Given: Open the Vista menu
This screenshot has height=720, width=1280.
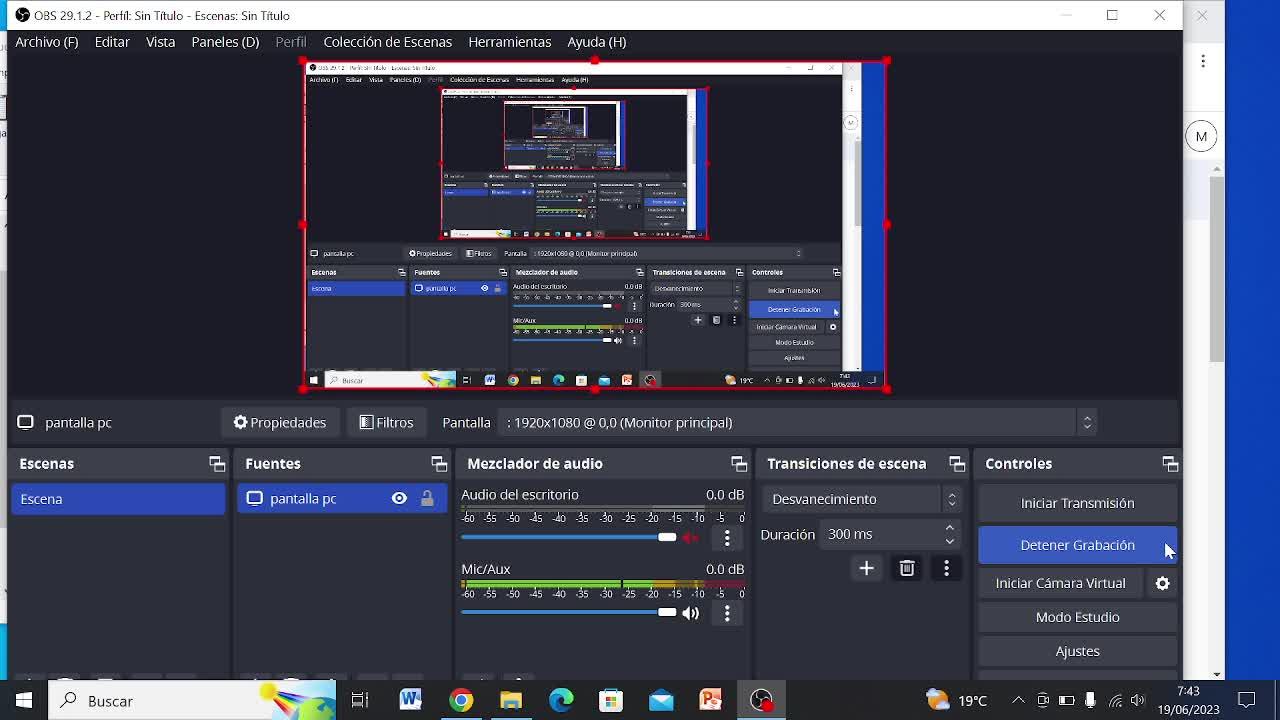Looking at the screenshot, I should click(160, 42).
